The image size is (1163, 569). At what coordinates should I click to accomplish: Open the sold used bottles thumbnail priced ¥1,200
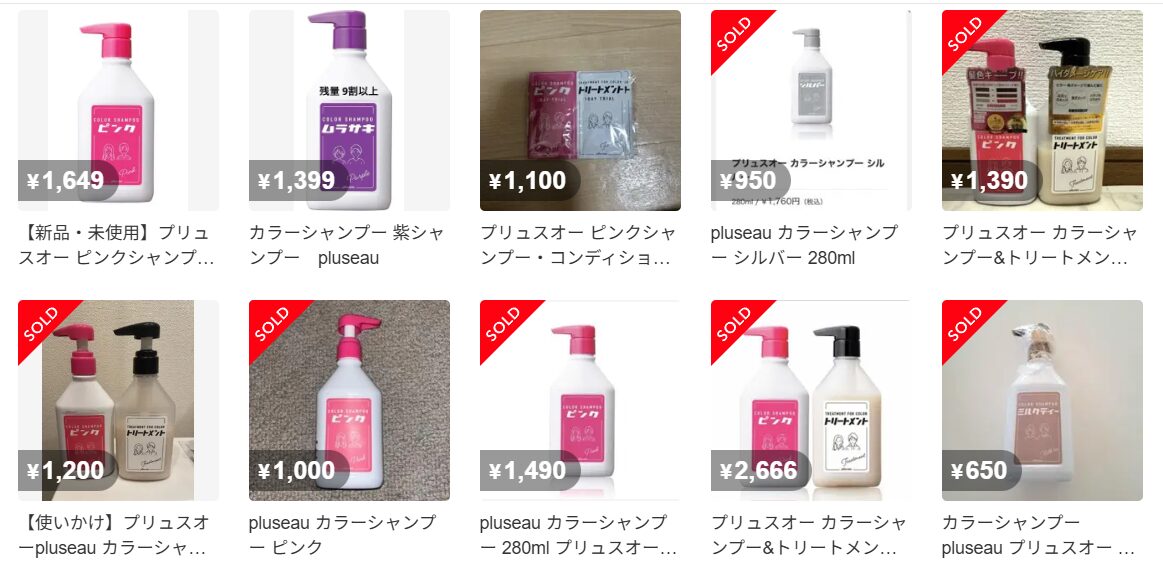tap(118, 401)
